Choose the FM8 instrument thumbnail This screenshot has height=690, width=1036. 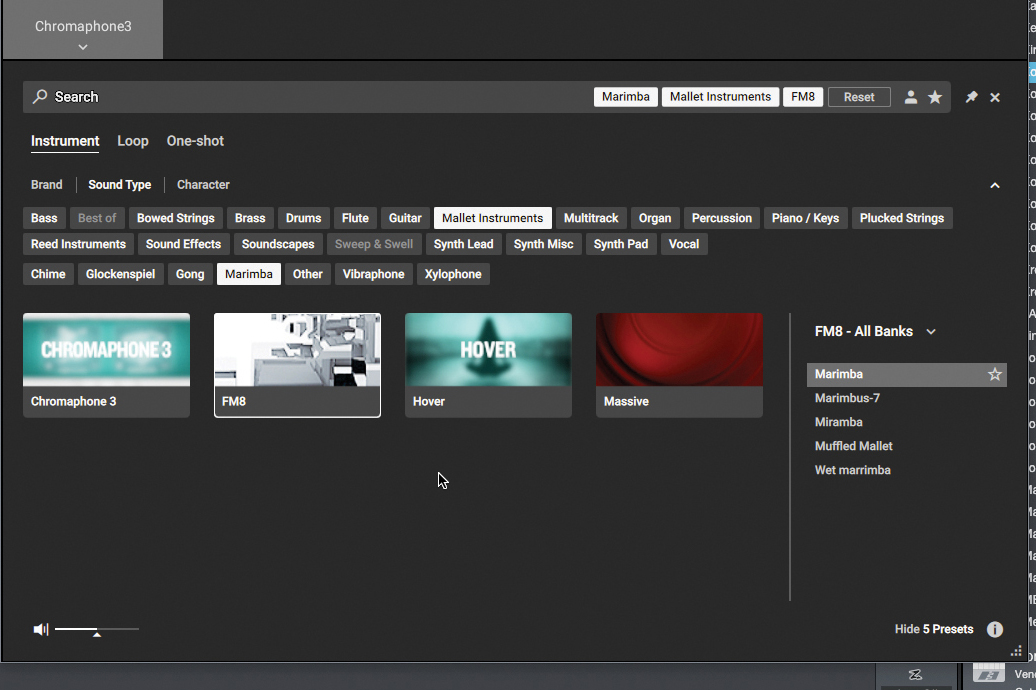pyautogui.click(x=297, y=365)
